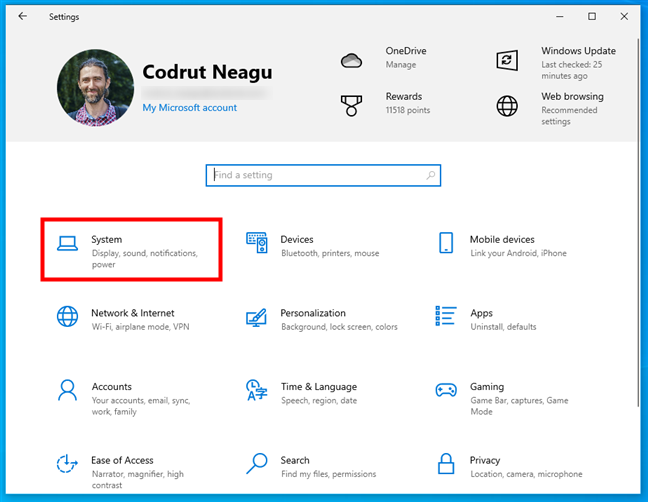Open the Search category title
Image resolution: width=648 pixels, height=502 pixels.
(x=295, y=460)
